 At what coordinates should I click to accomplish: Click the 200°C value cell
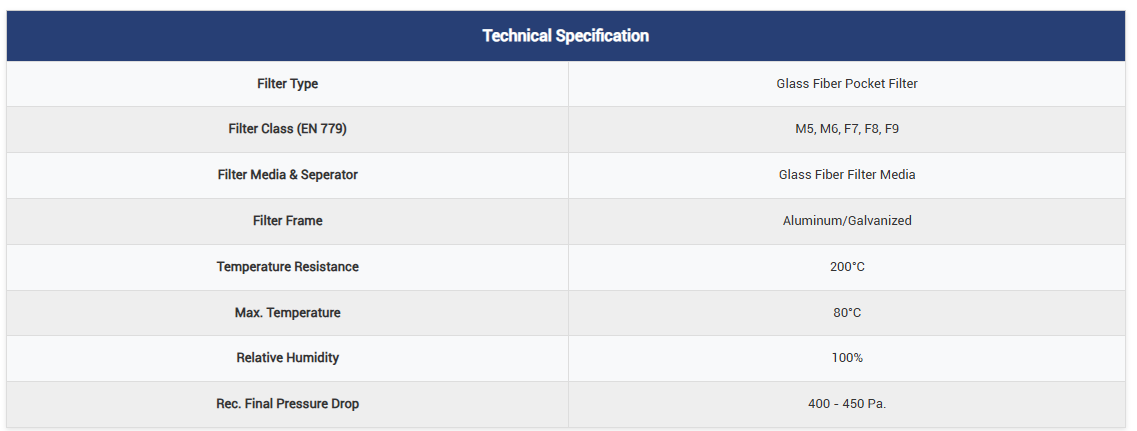847,267
